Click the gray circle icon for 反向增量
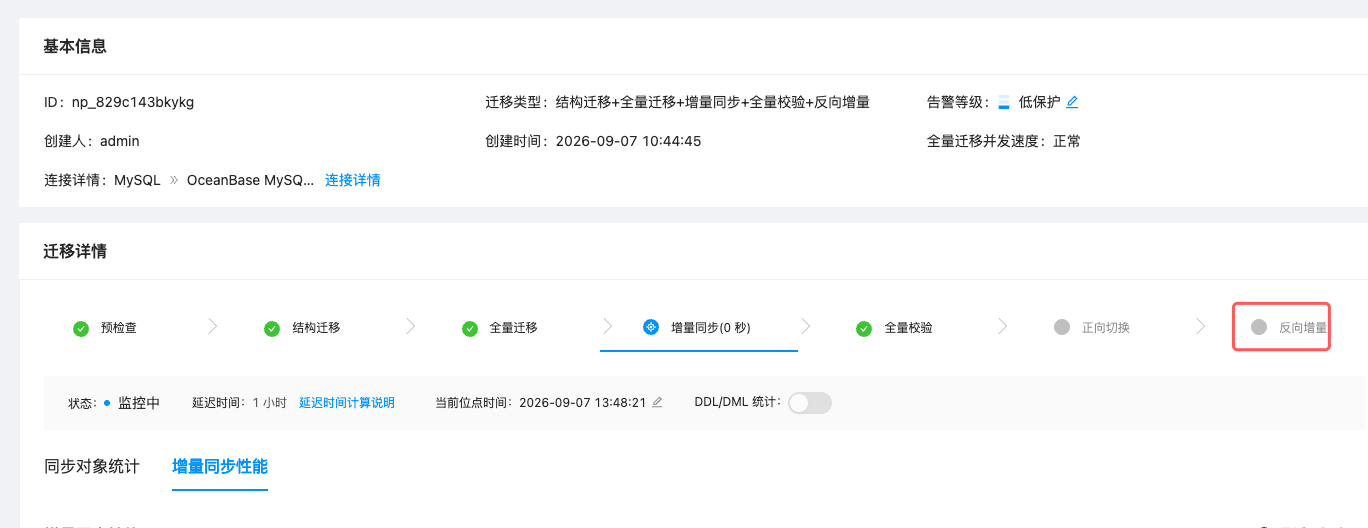 (x=1259, y=327)
